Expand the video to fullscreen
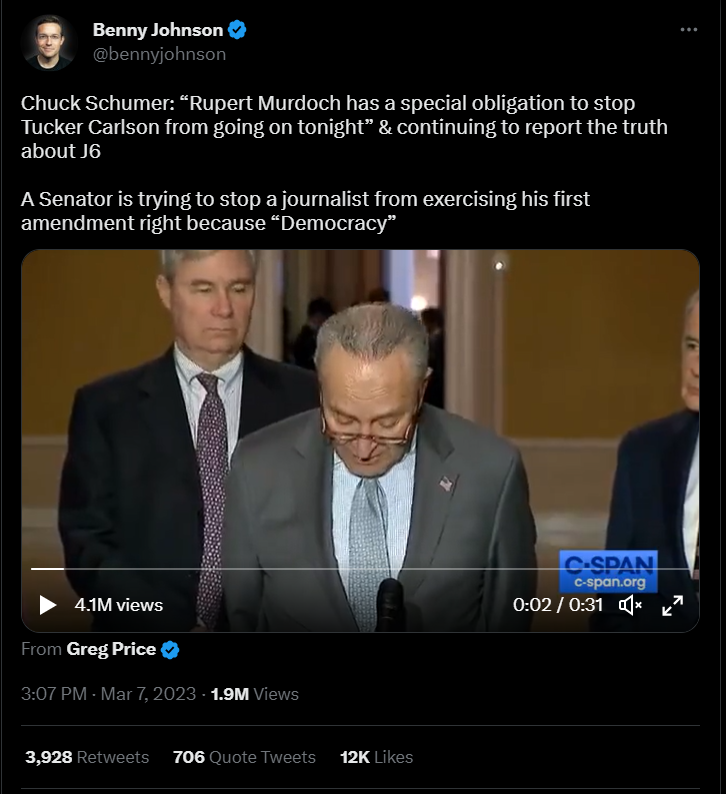The width and height of the screenshot is (726, 794). click(673, 604)
